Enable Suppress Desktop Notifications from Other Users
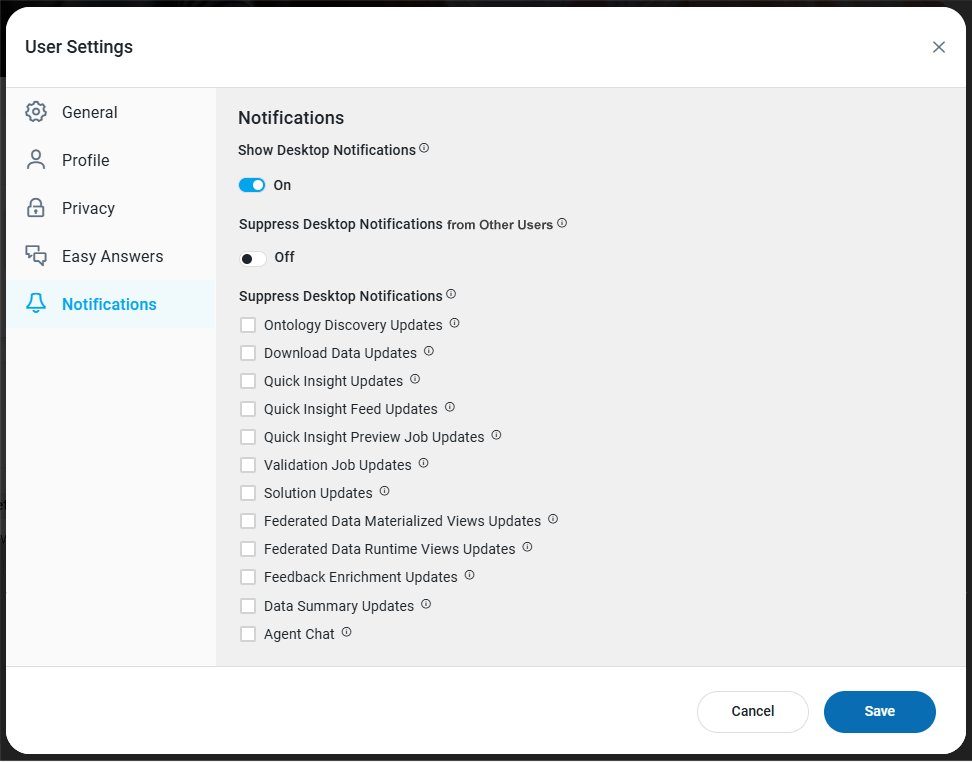 click(252, 258)
